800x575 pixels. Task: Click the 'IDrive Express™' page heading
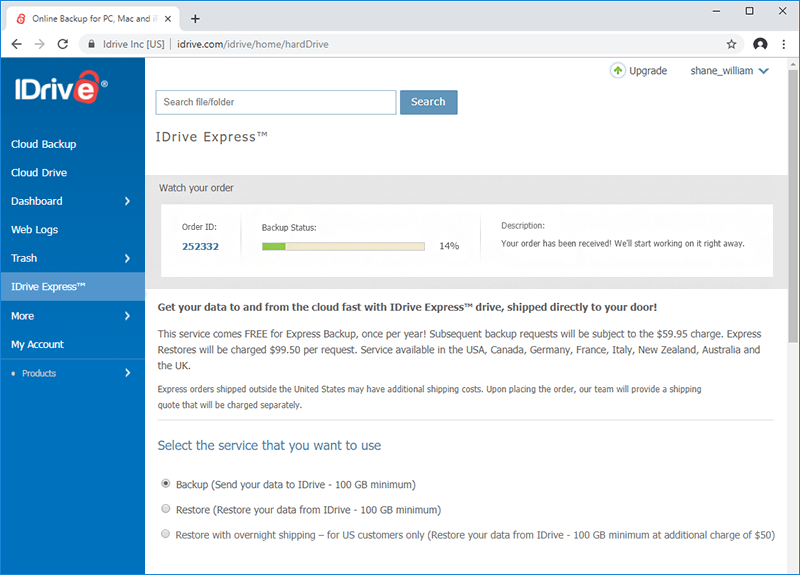point(211,137)
